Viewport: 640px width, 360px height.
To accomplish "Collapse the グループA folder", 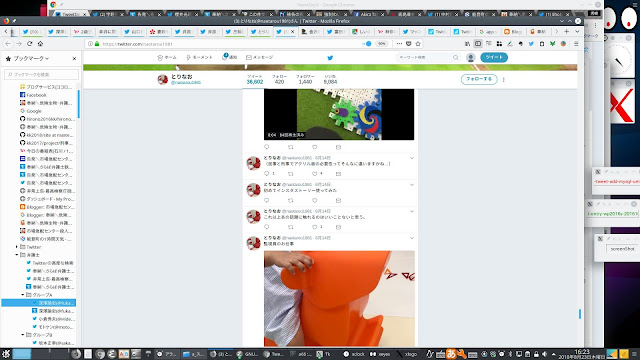I will pyautogui.click(x=23, y=295).
